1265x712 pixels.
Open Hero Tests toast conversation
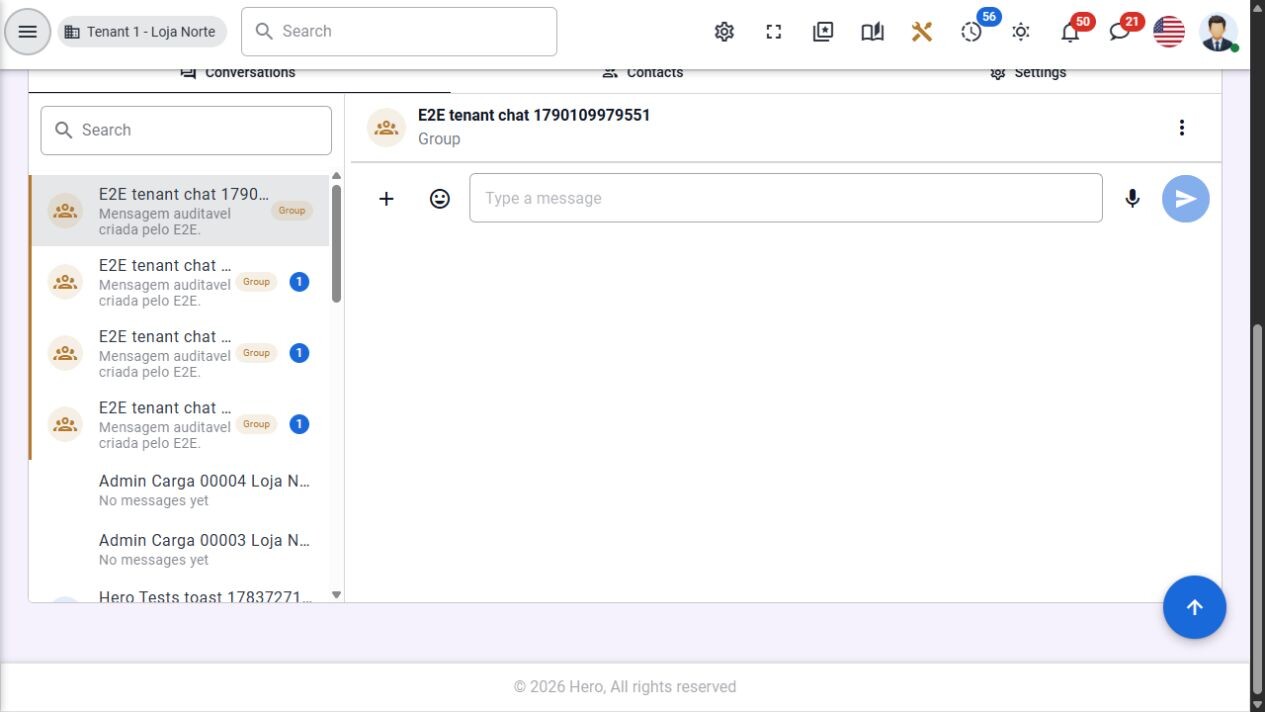(180, 596)
